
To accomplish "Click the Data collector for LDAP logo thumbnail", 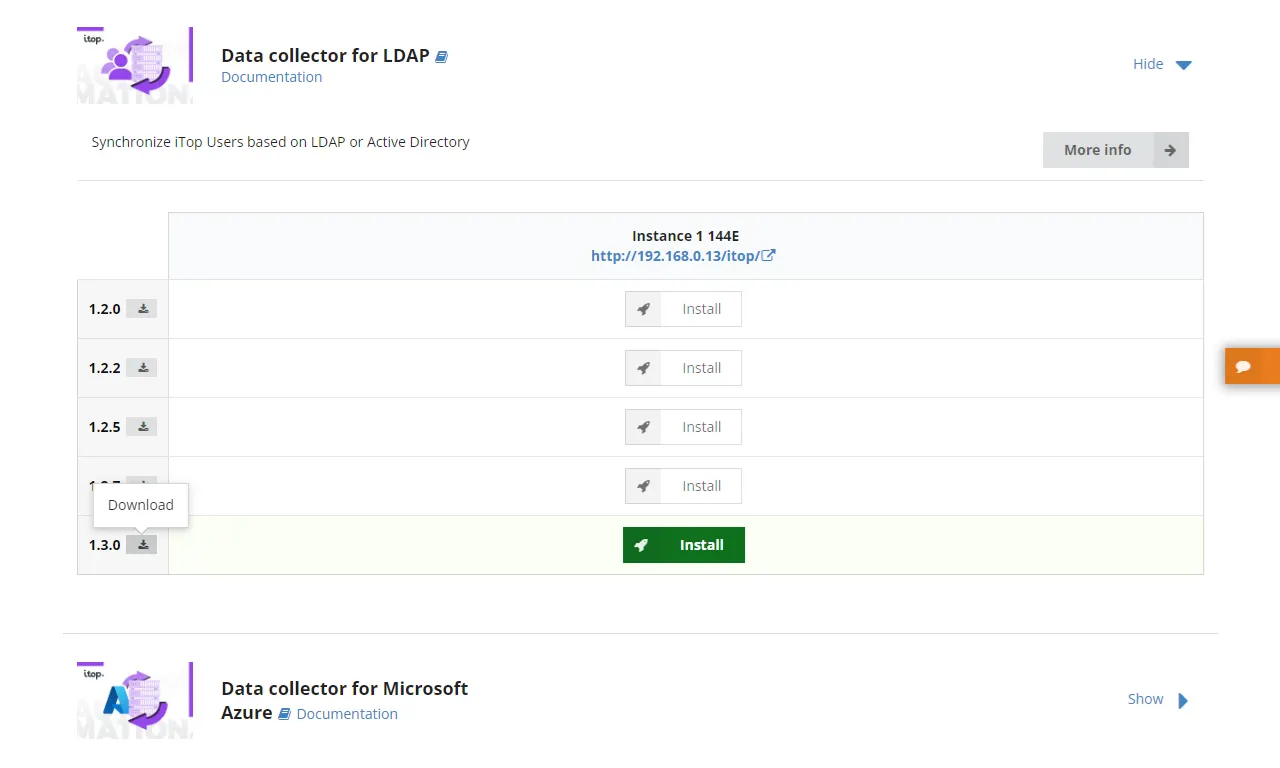I will [x=135, y=66].
